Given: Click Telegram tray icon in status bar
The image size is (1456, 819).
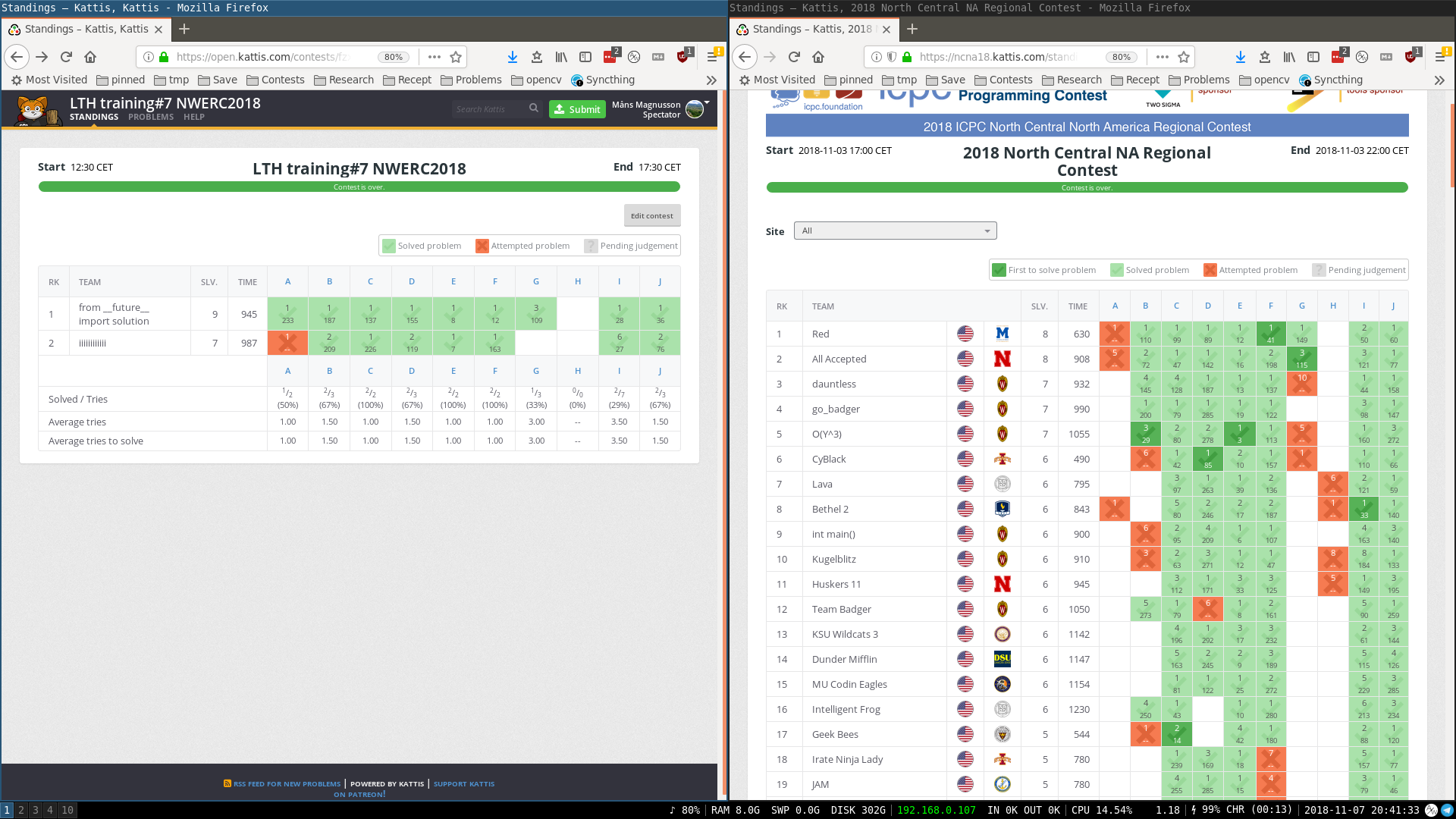Looking at the screenshot, I should tap(1447, 810).
